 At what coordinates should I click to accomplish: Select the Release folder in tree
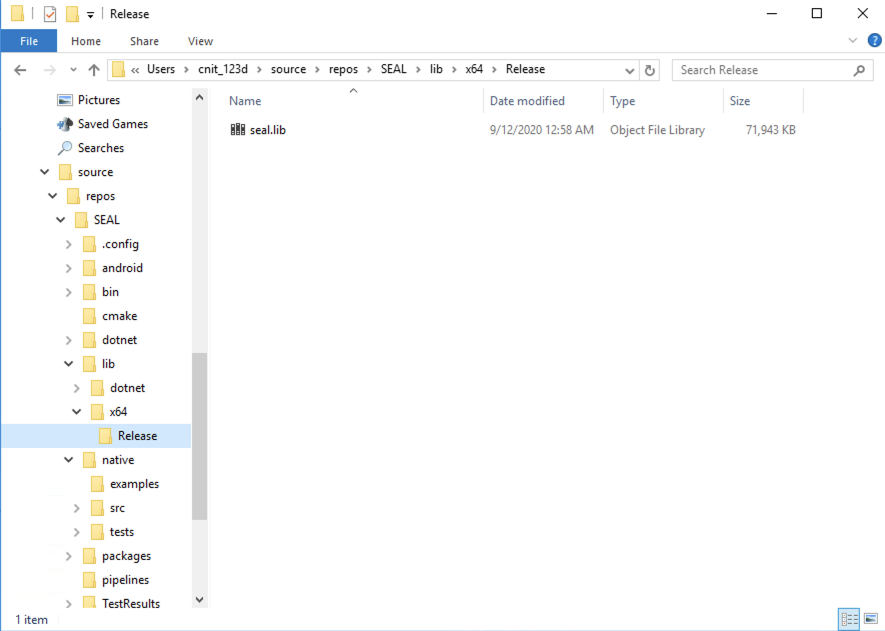pos(137,436)
